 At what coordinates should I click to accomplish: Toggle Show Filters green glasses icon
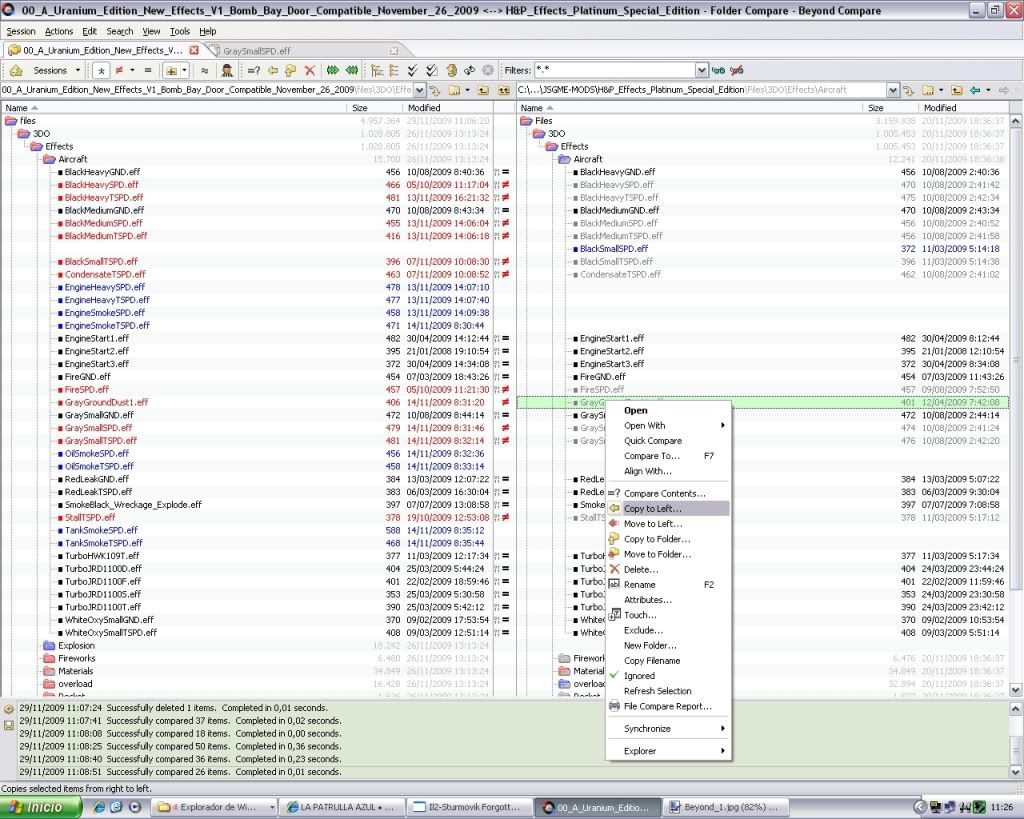pos(718,71)
